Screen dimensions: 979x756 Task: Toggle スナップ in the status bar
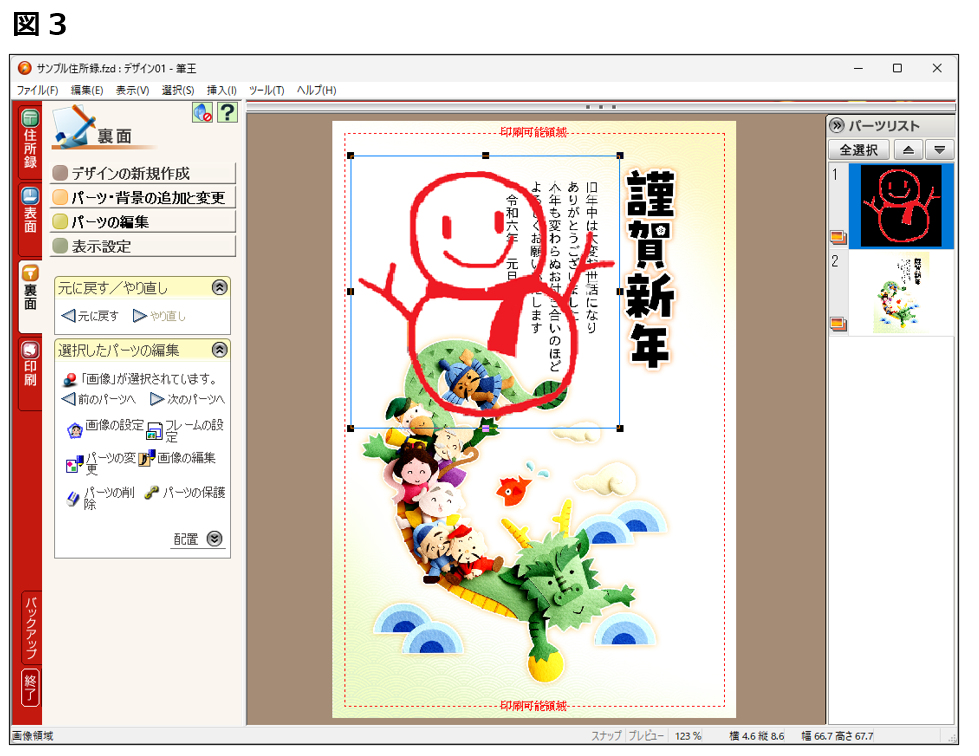click(605, 736)
